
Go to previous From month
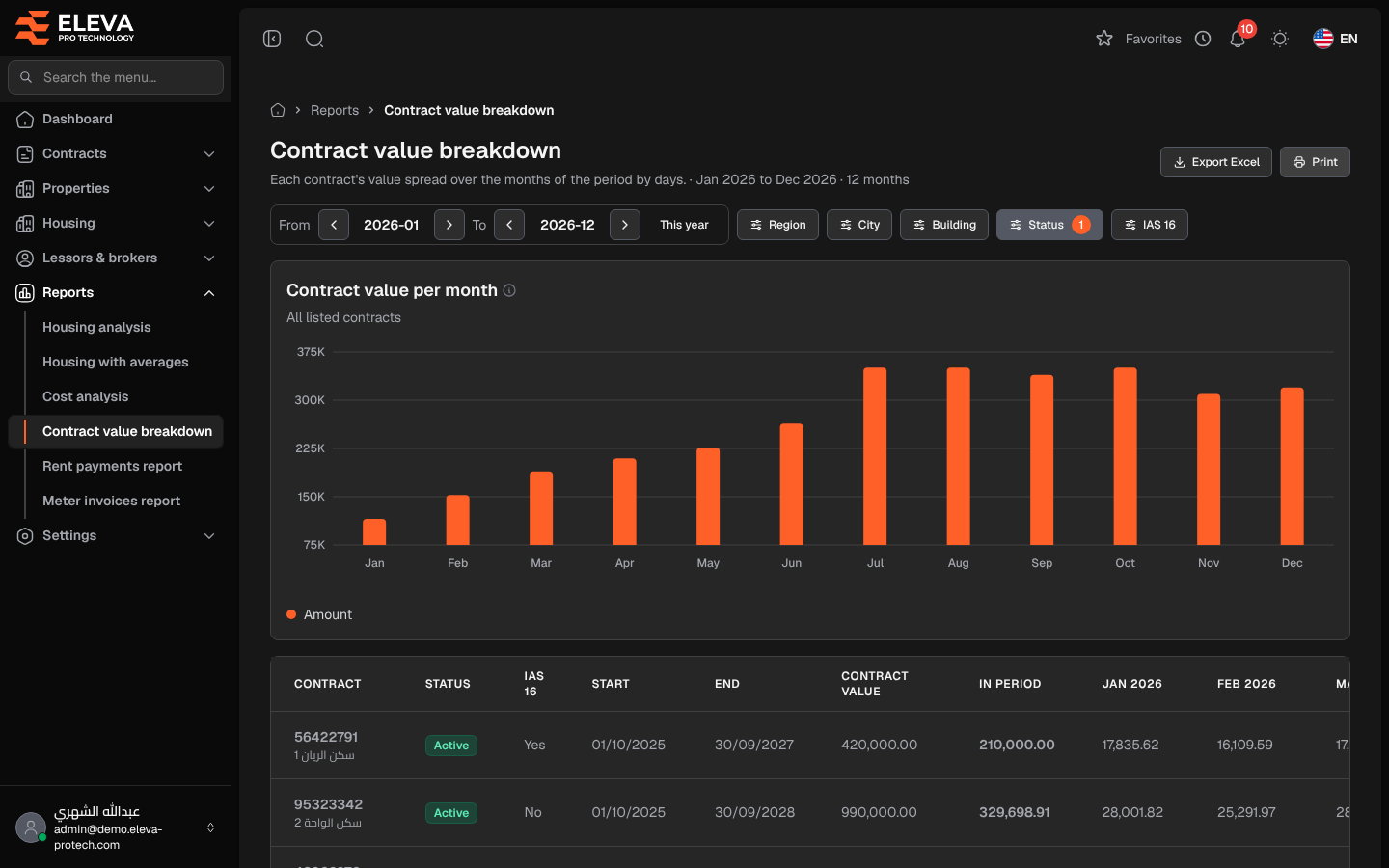(x=334, y=225)
